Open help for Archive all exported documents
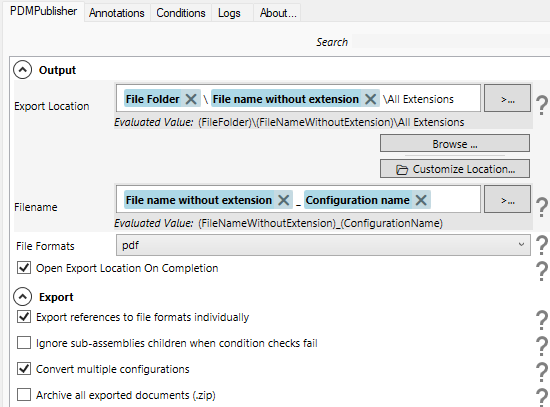This screenshot has width=550, height=407. 542,398
